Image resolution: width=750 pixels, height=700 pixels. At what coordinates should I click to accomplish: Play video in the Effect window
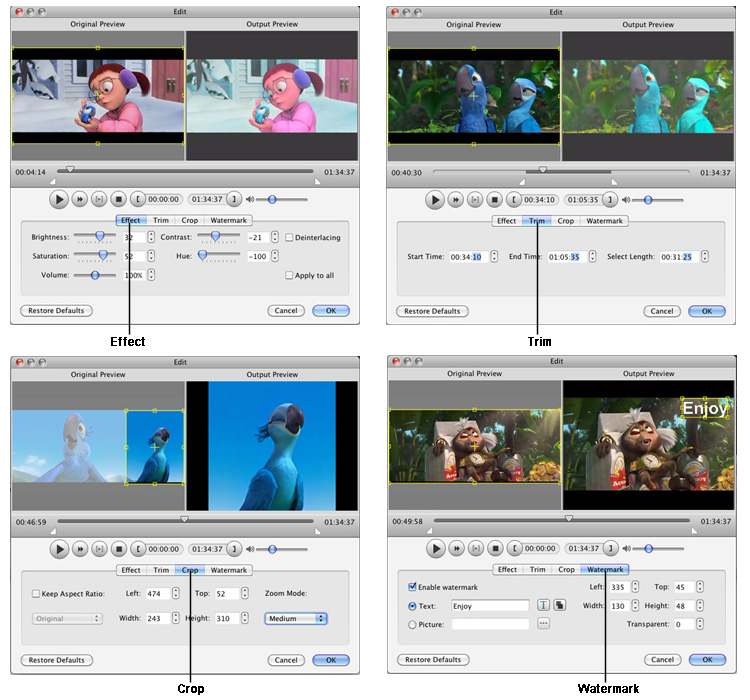click(59, 199)
